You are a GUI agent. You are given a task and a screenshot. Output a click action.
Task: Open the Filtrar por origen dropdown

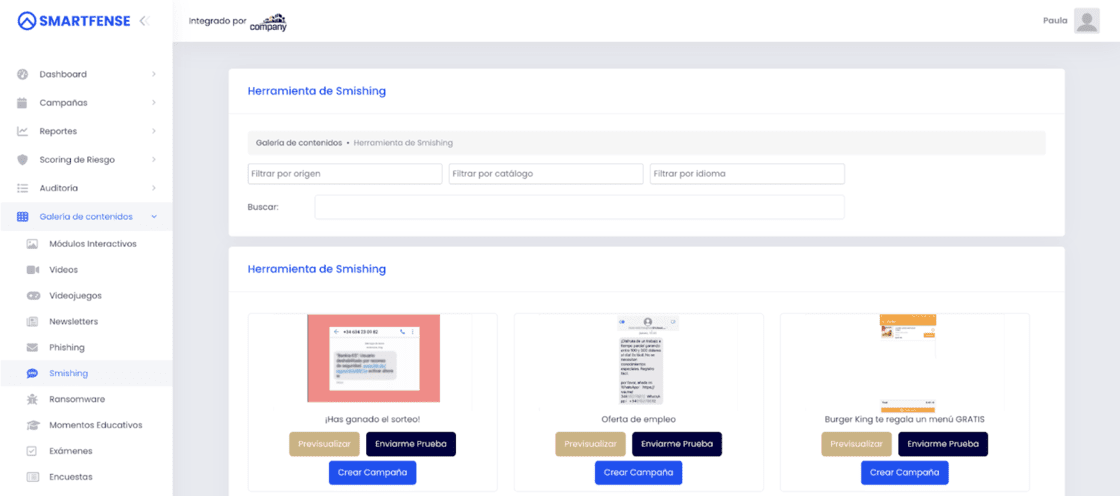click(345, 174)
